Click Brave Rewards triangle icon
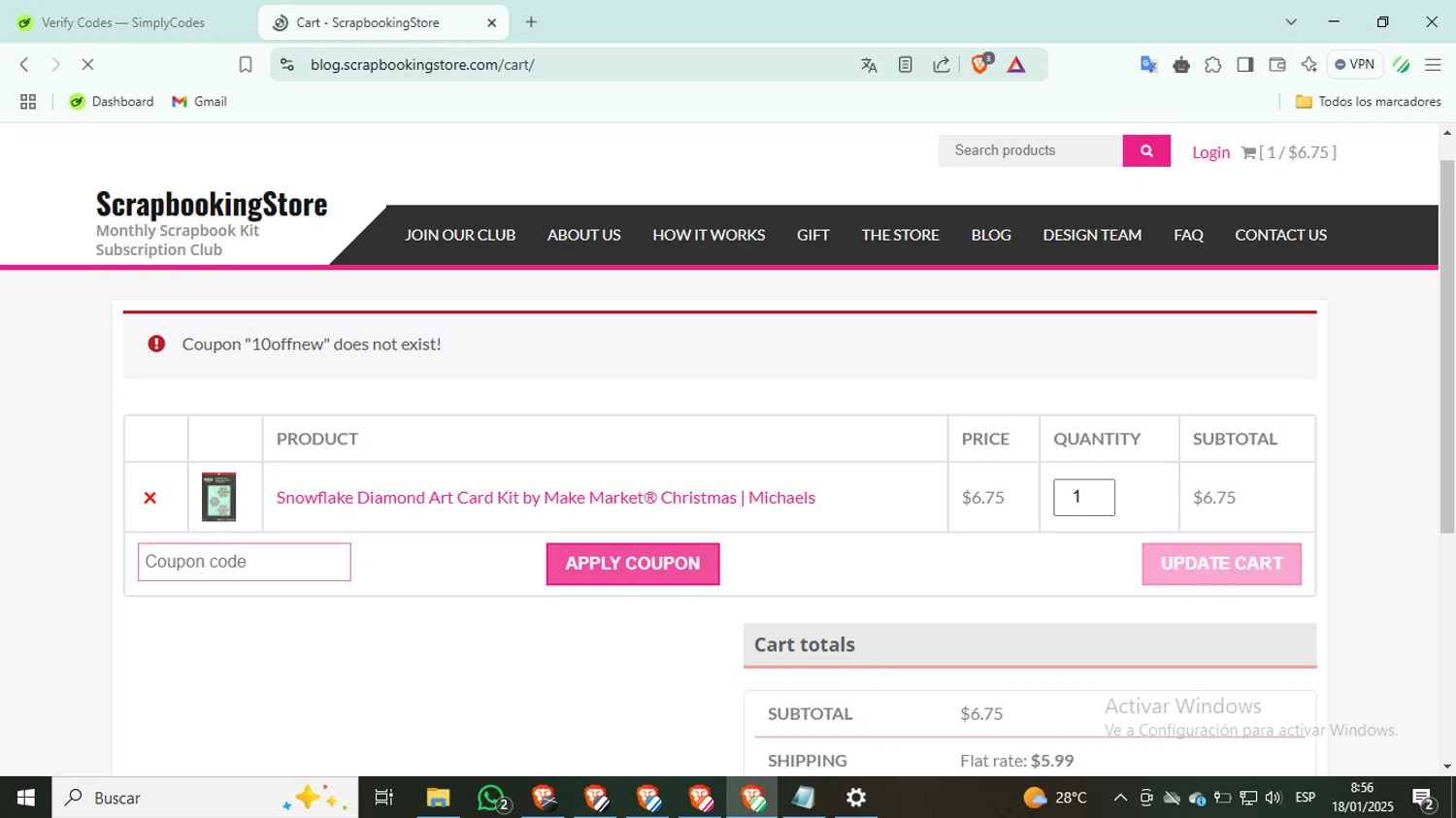This screenshot has height=818, width=1456. [1016, 65]
